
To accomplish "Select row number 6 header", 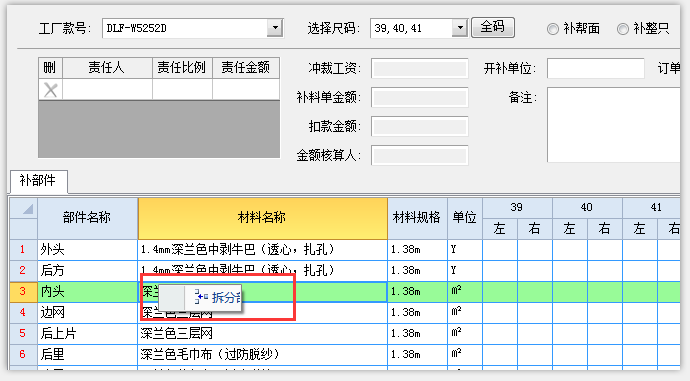I will click(23, 355).
